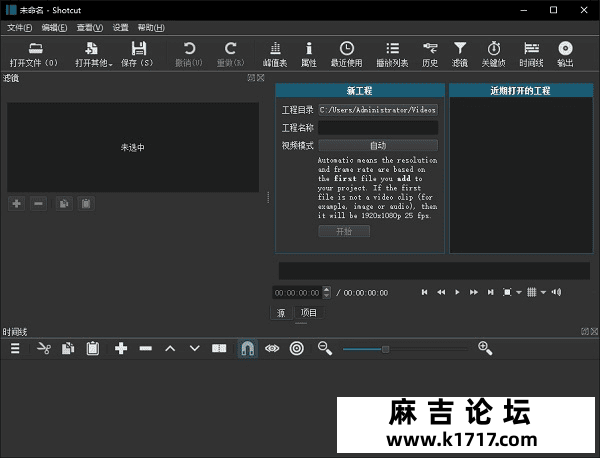Screen dimensions: 600x458
Task: Close the 滤镜 panel
Action: (261, 78)
